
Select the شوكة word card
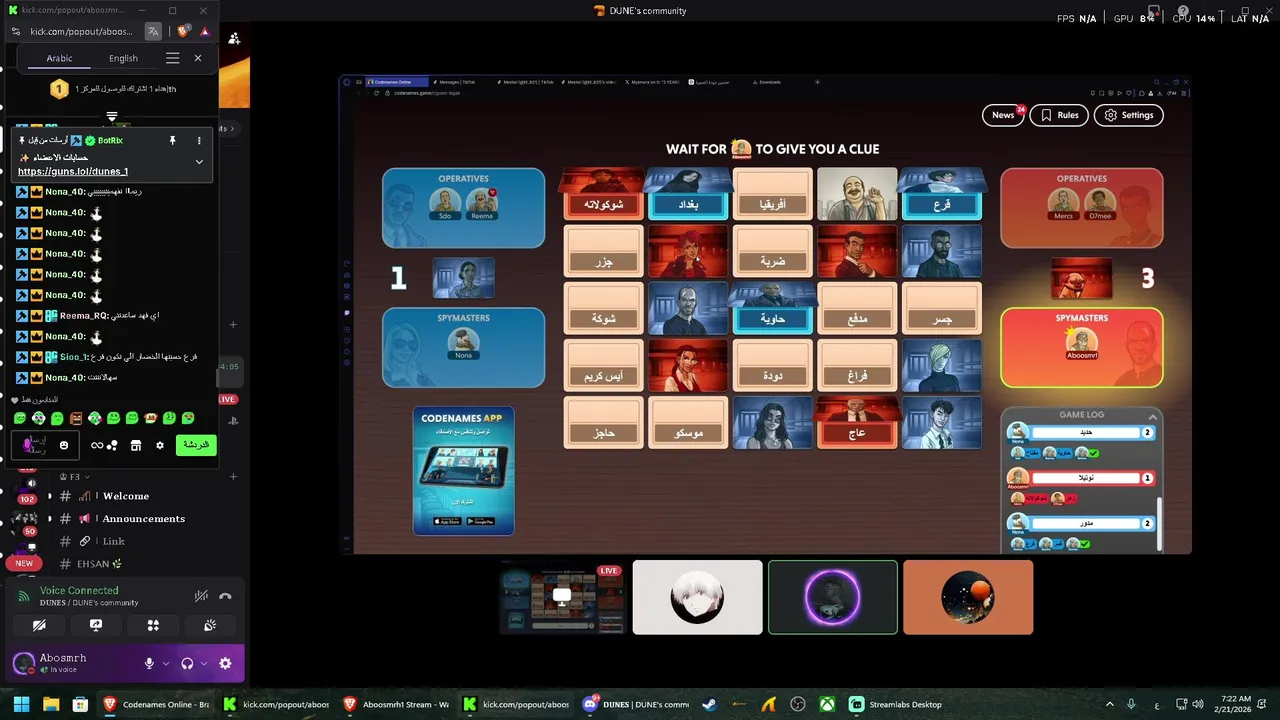tap(604, 310)
